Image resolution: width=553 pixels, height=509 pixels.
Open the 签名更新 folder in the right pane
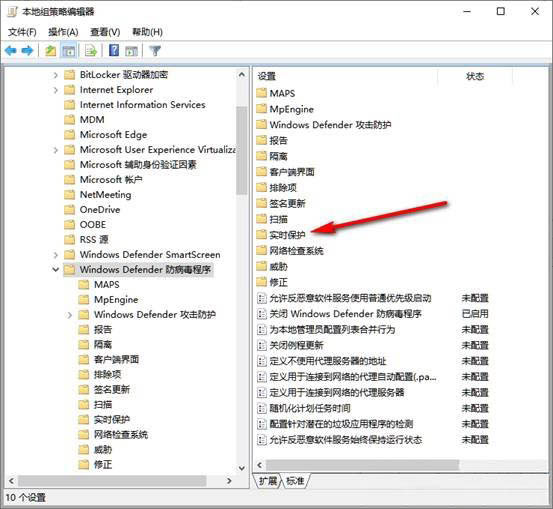[x=287, y=204]
